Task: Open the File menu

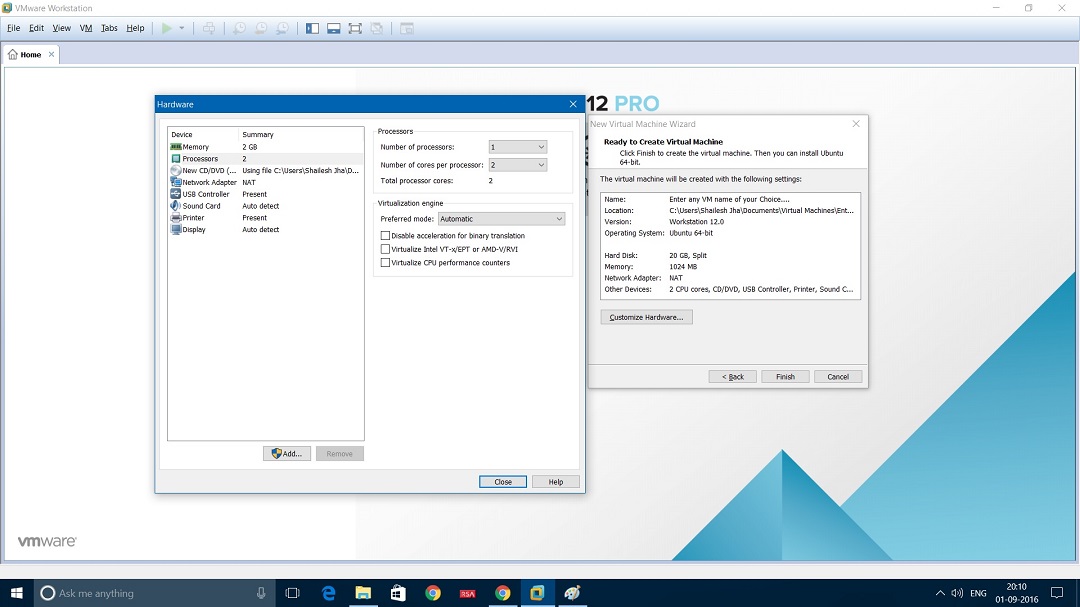Action: pos(14,28)
